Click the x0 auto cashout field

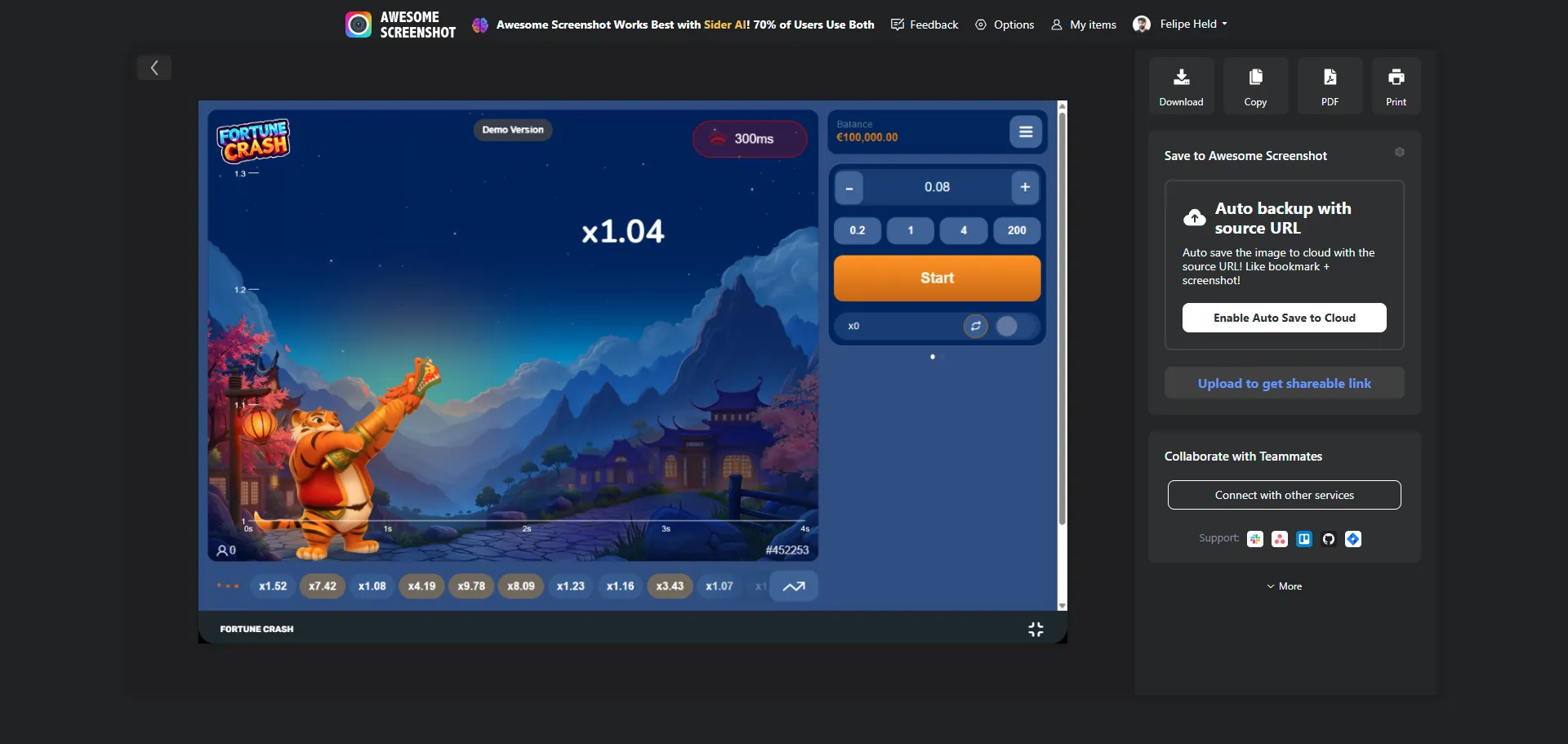point(898,326)
